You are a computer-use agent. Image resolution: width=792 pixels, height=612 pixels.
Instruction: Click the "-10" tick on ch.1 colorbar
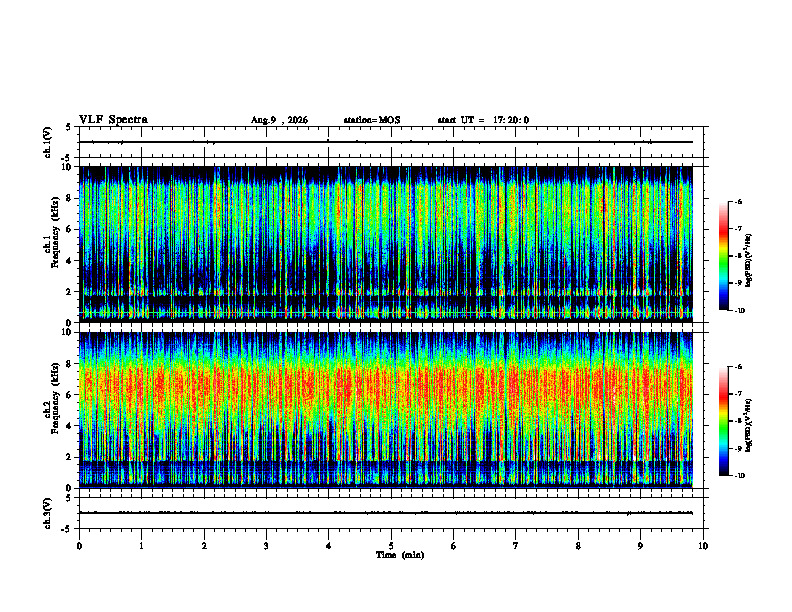click(739, 311)
